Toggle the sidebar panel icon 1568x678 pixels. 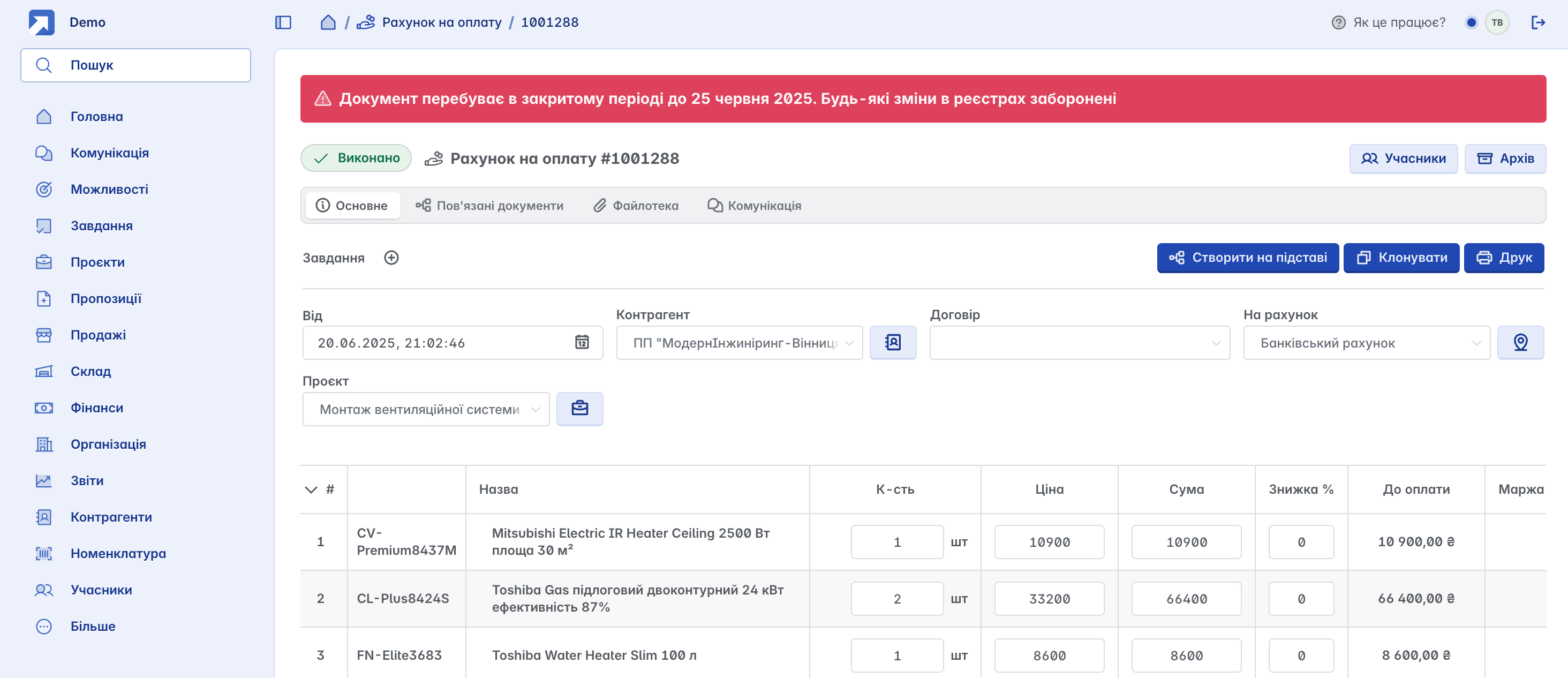click(x=283, y=22)
